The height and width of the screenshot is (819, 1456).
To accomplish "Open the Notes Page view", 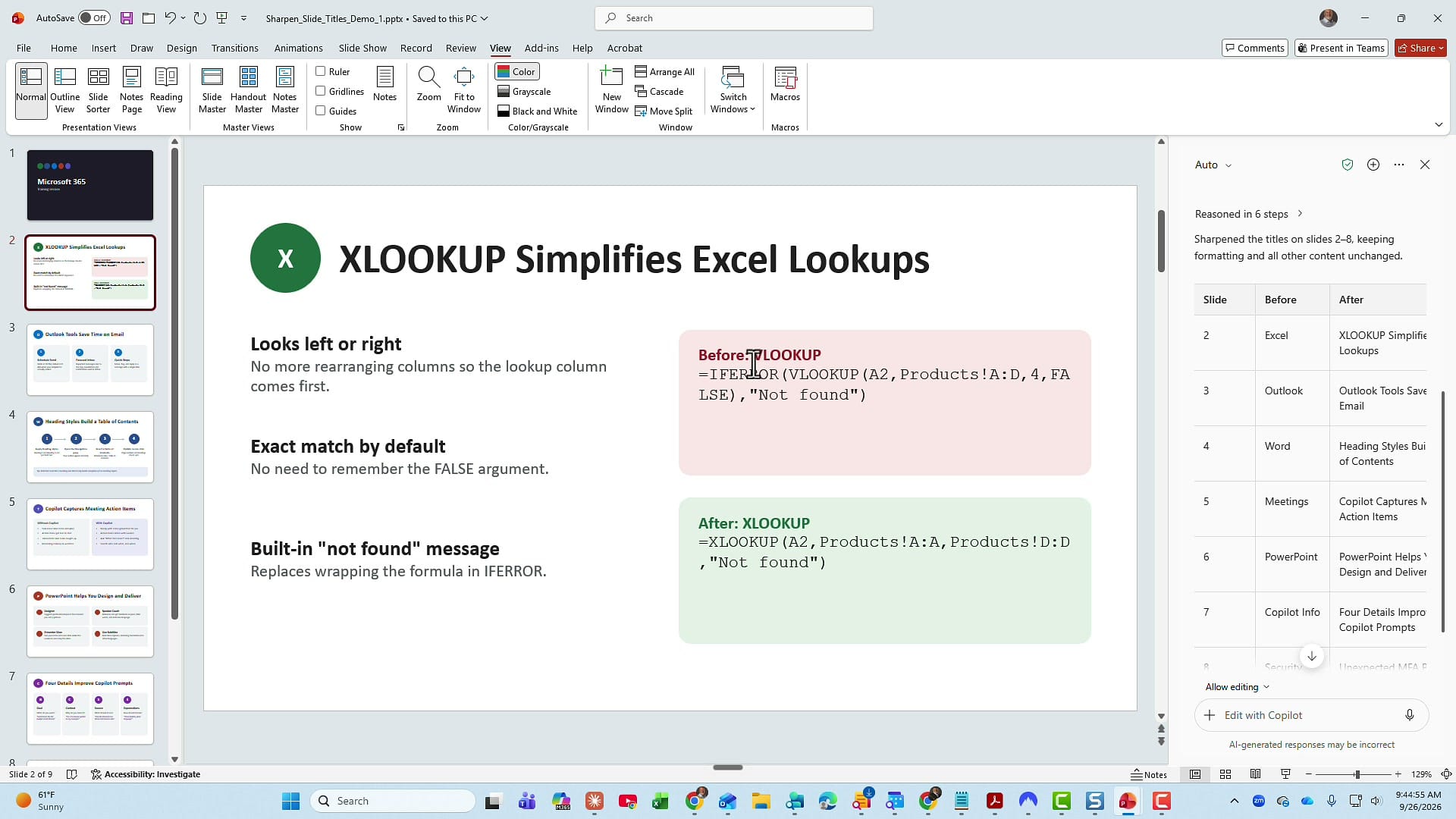I will click(x=132, y=89).
